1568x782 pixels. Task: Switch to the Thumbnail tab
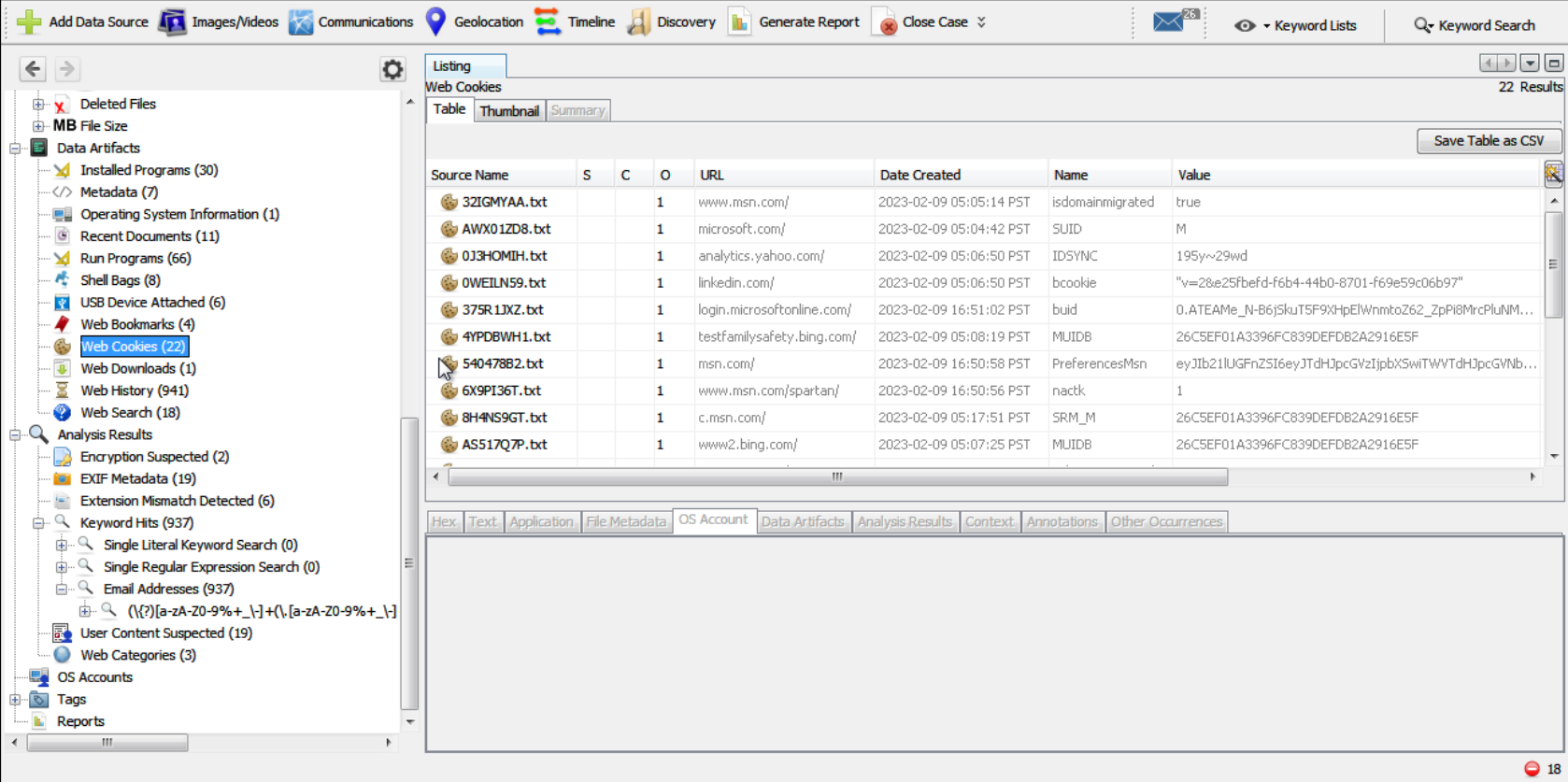tap(509, 110)
